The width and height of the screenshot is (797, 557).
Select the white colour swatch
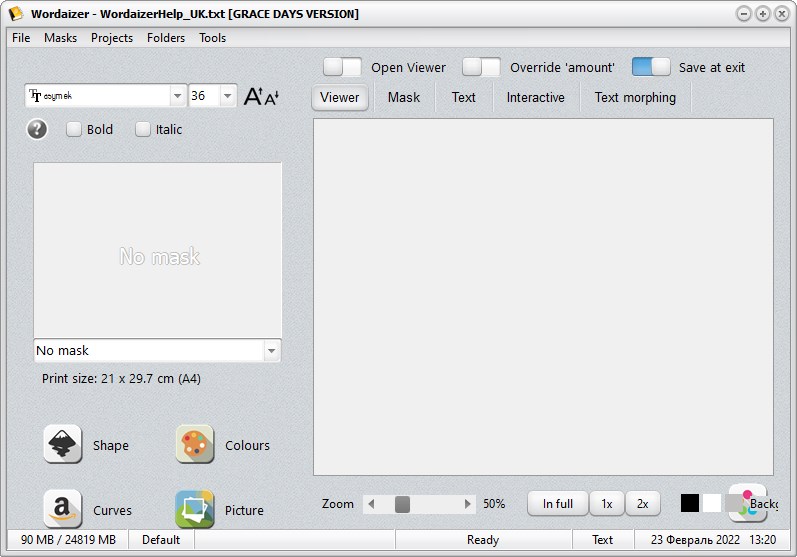712,503
